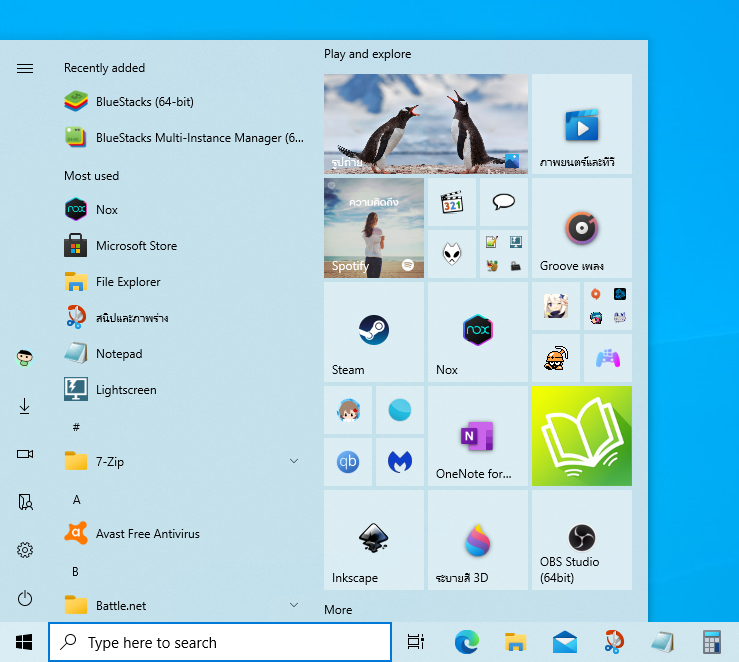Open Calculator from the taskbar
The width and height of the screenshot is (739, 662).
(712, 642)
